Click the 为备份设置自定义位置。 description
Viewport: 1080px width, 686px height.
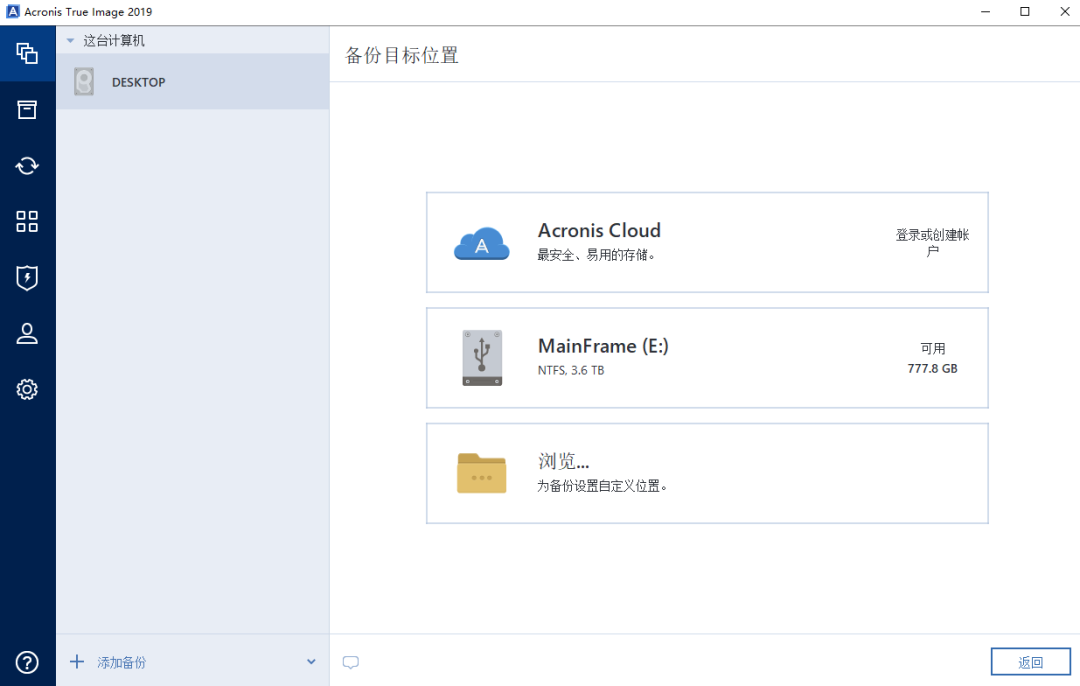603,486
